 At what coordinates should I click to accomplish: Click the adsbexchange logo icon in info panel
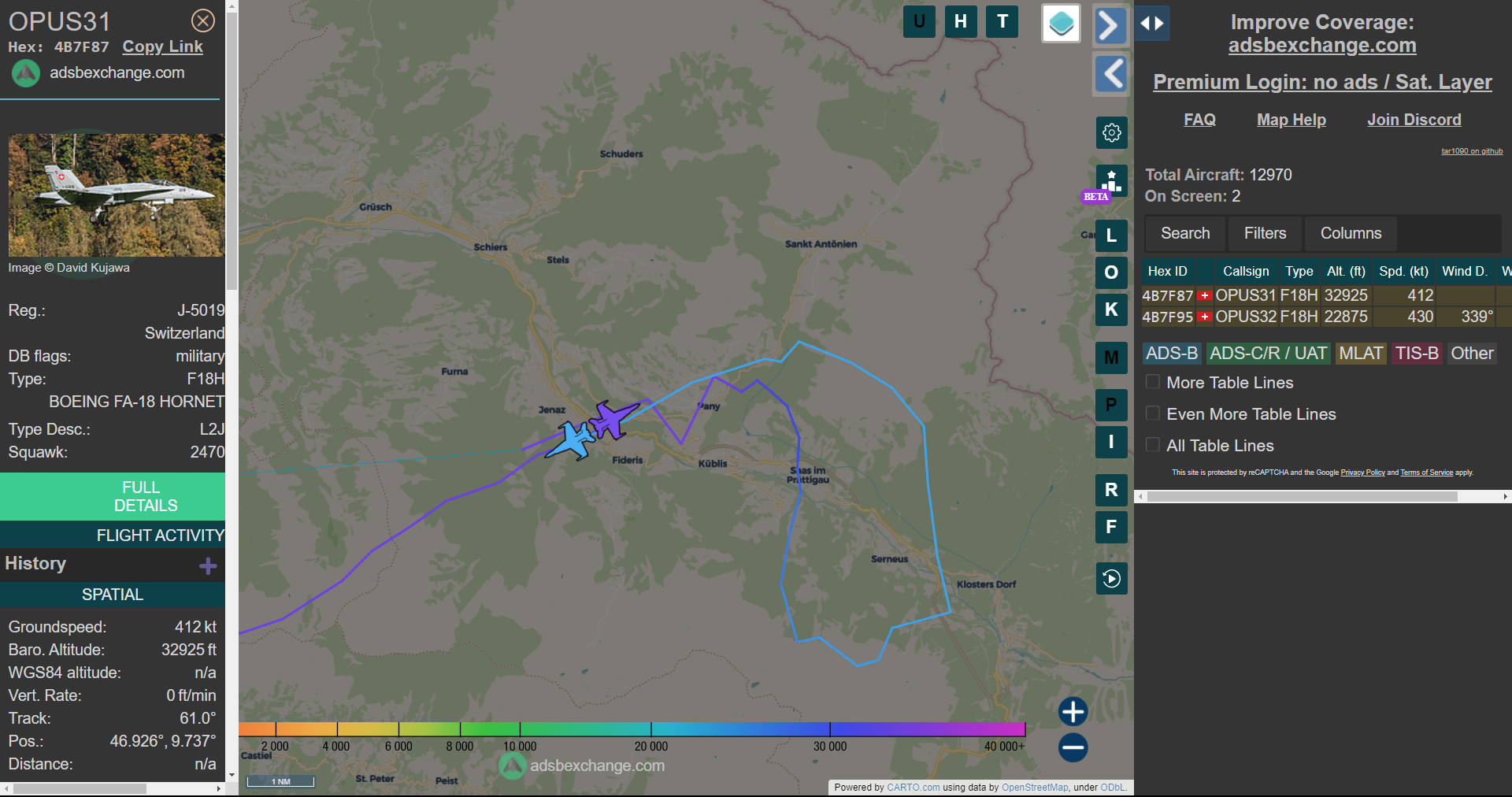point(25,73)
